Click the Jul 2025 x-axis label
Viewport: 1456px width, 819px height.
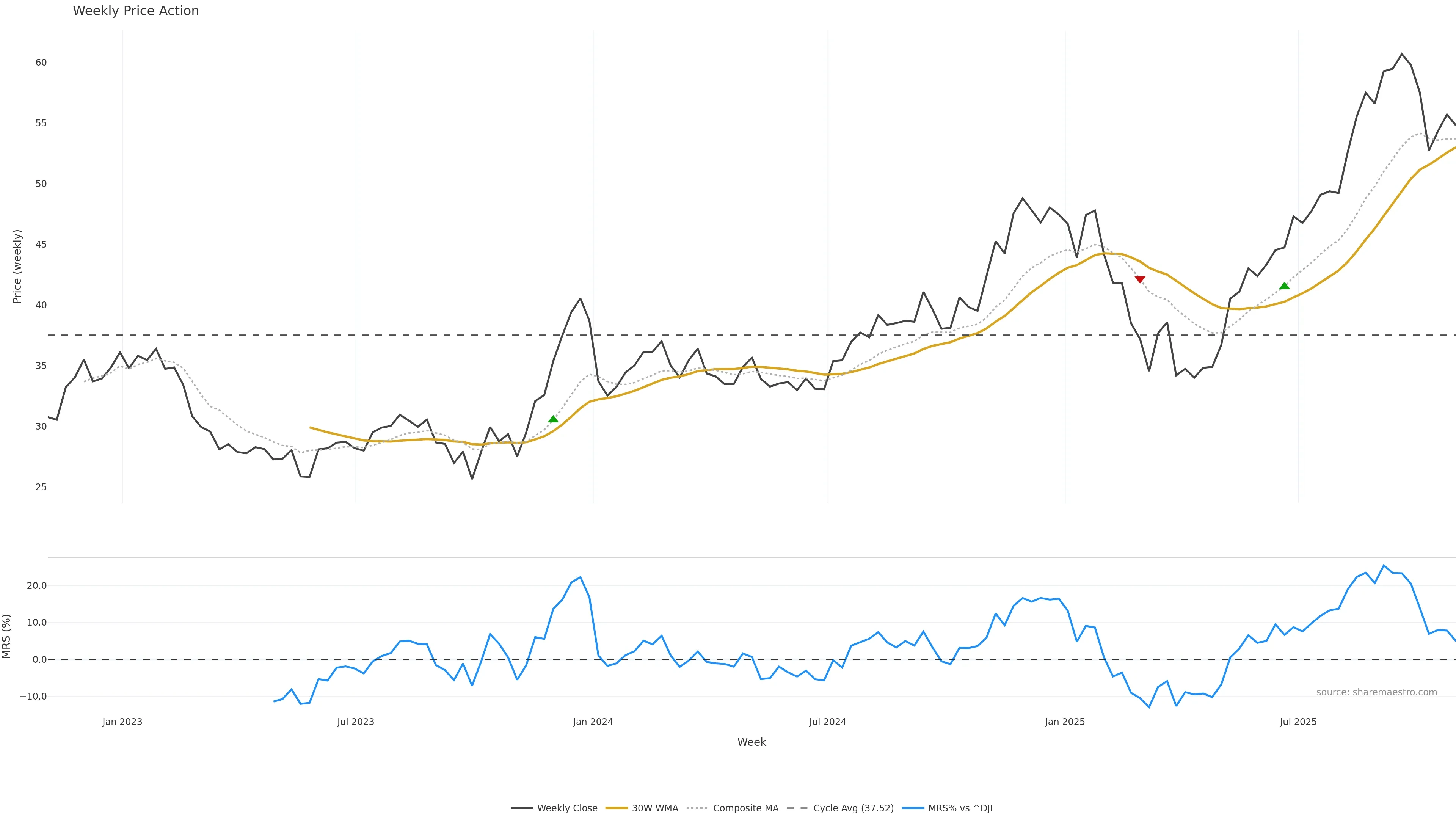pos(1298,722)
